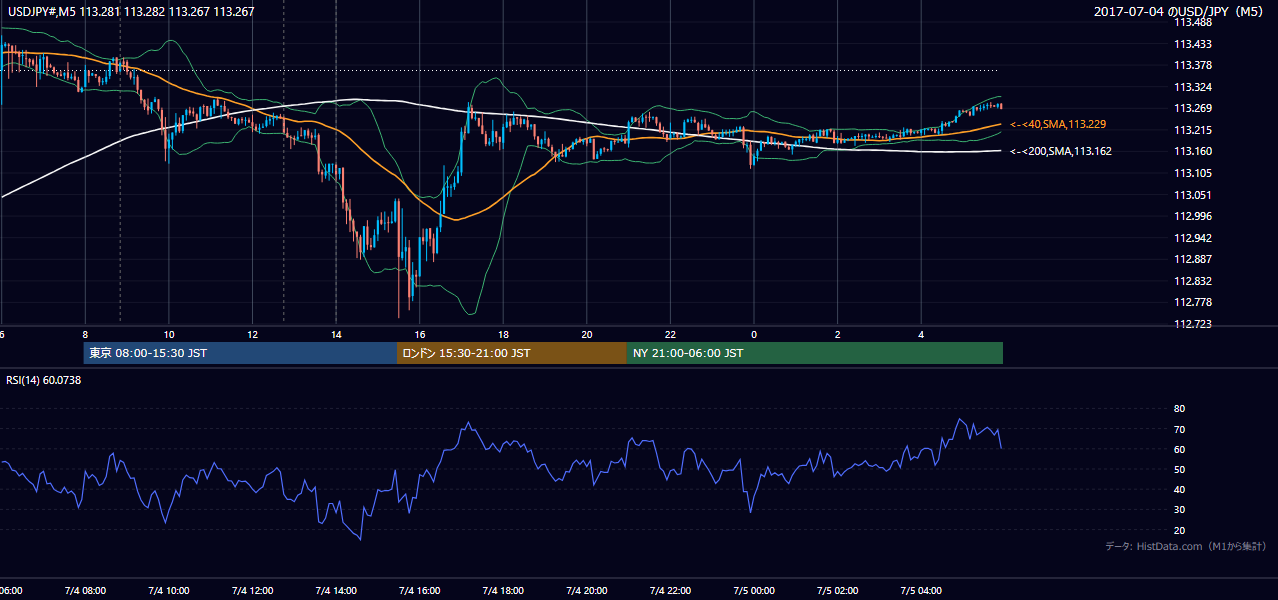Click price axis label 113.488
This screenshot has width=1278, height=600.
(x=1192, y=23)
